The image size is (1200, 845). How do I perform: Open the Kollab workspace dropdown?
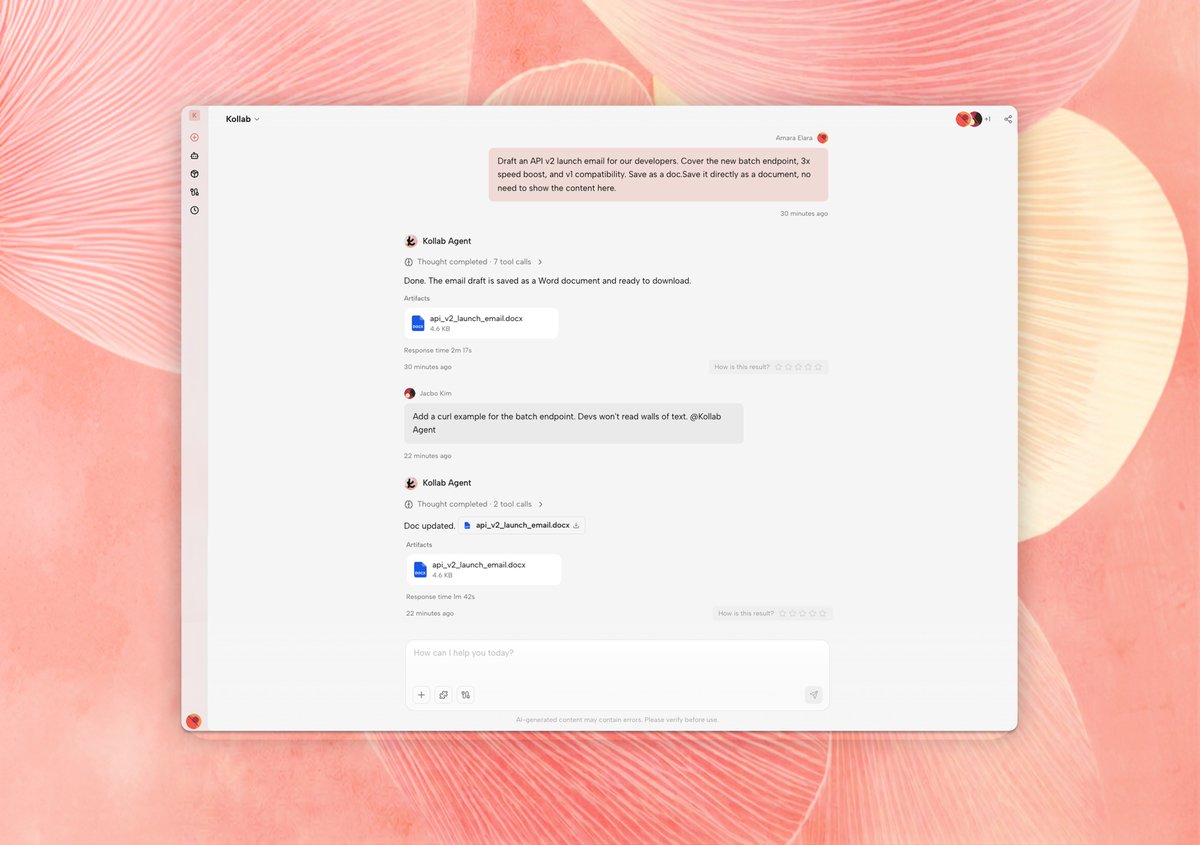point(242,119)
